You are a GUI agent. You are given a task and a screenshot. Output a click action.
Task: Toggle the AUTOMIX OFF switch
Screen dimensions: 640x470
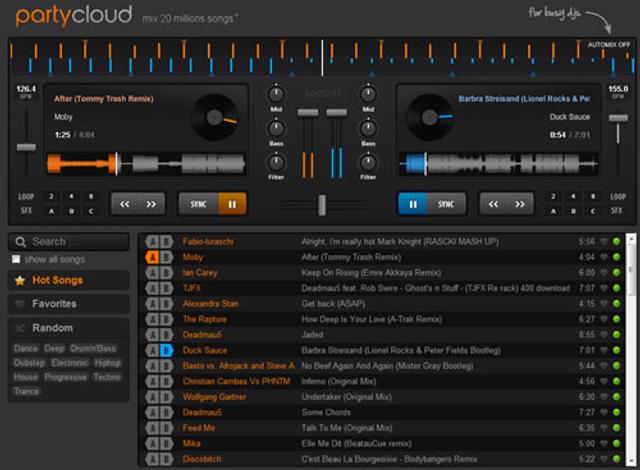(x=609, y=44)
